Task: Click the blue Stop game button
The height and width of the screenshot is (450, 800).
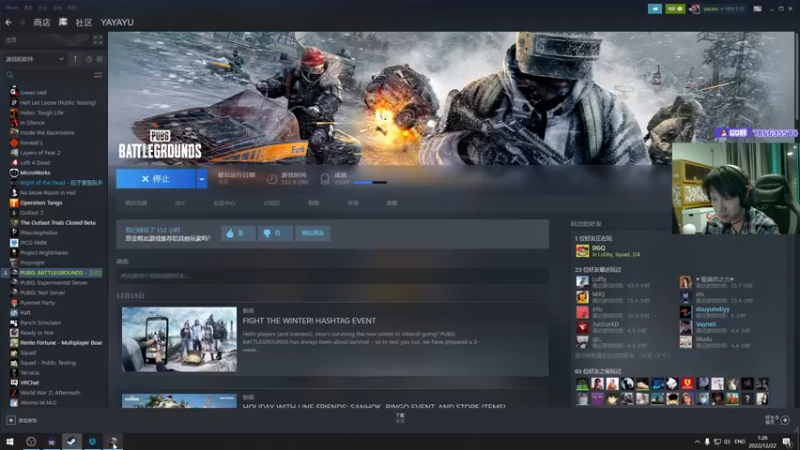Action: (156, 179)
